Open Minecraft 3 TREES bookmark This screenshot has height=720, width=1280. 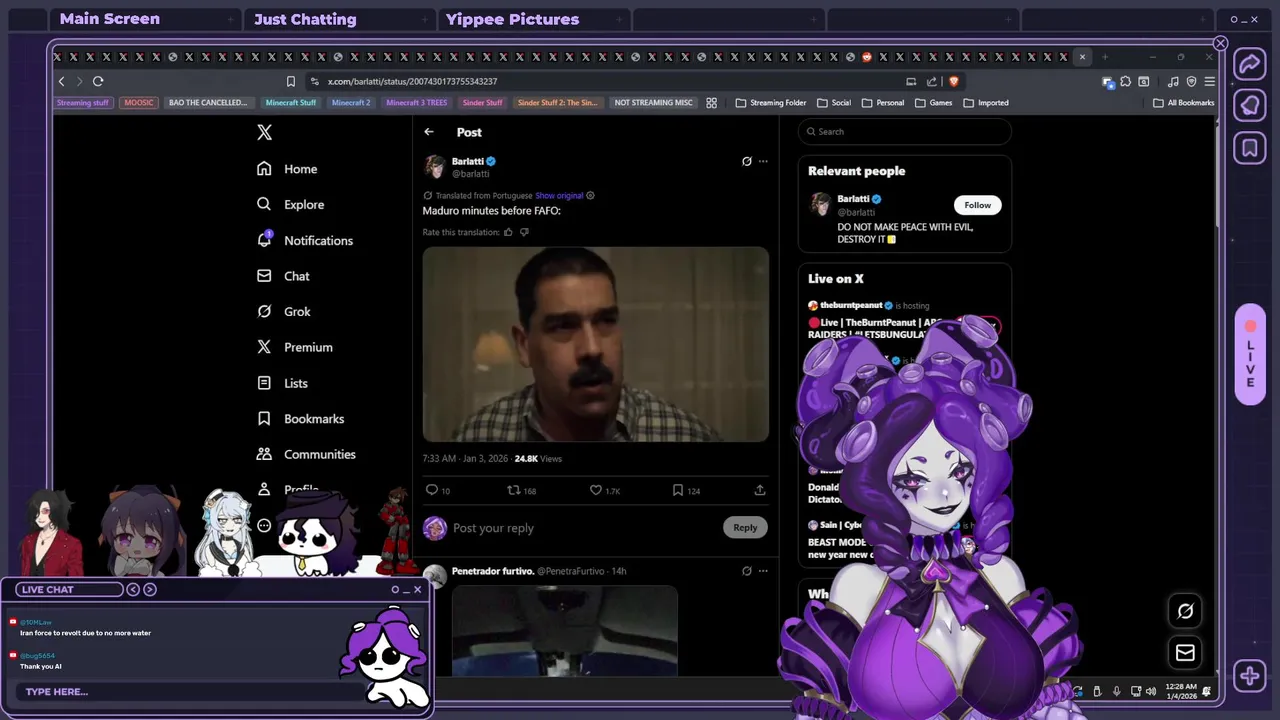(x=417, y=102)
